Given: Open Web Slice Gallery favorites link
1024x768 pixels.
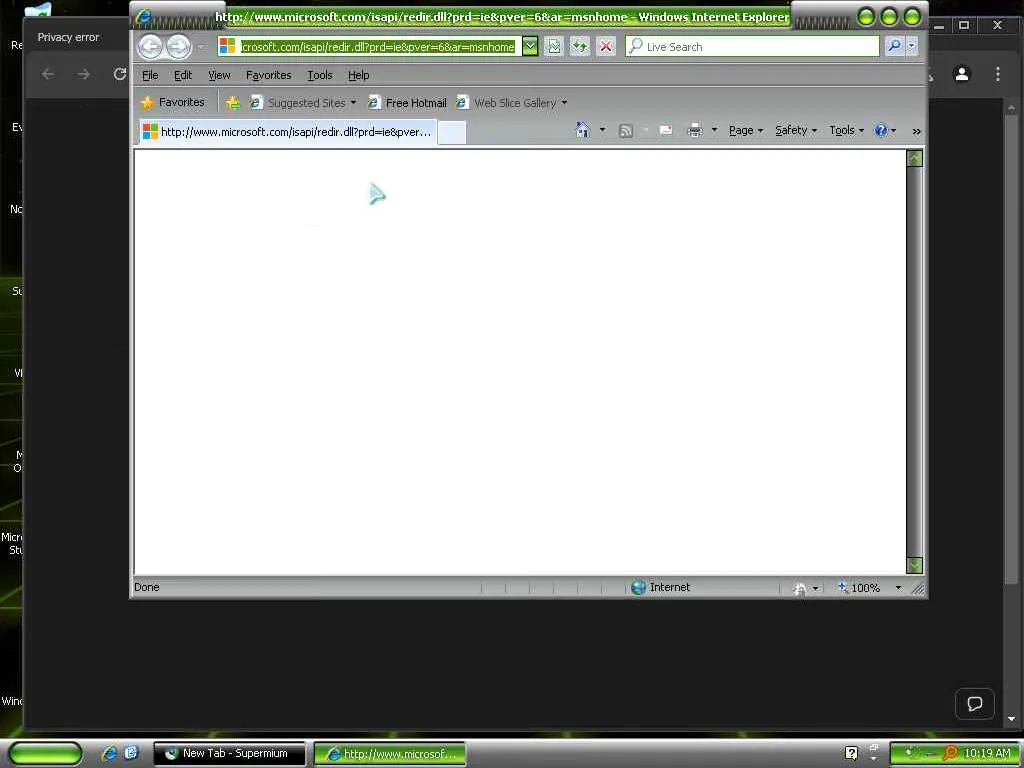Looking at the screenshot, I should (507, 103).
